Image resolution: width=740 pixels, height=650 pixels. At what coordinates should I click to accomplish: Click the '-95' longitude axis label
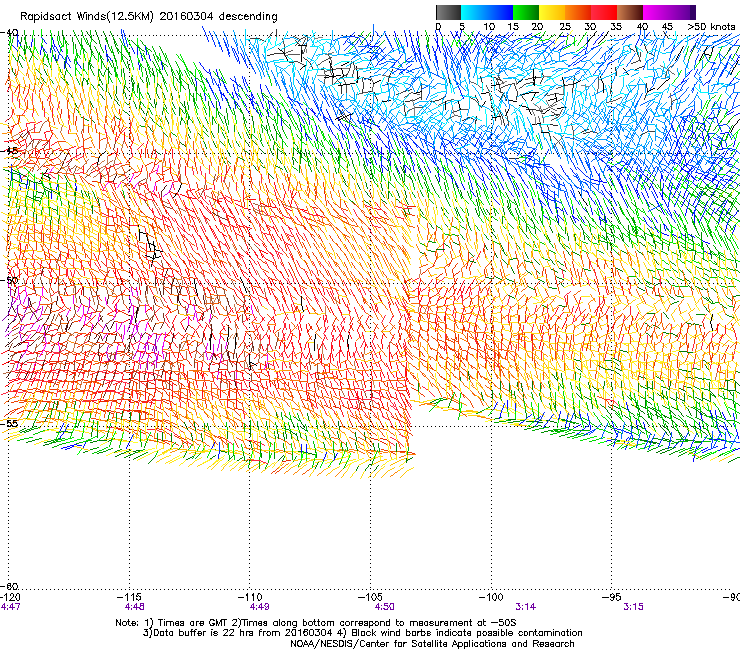pyautogui.click(x=612, y=597)
